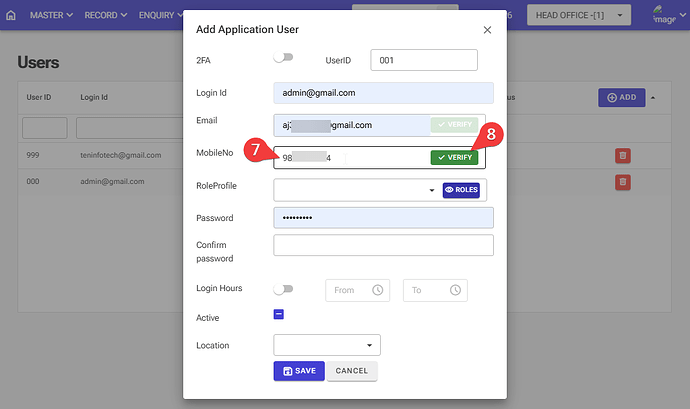Open the MASTER menu

click(52, 15)
